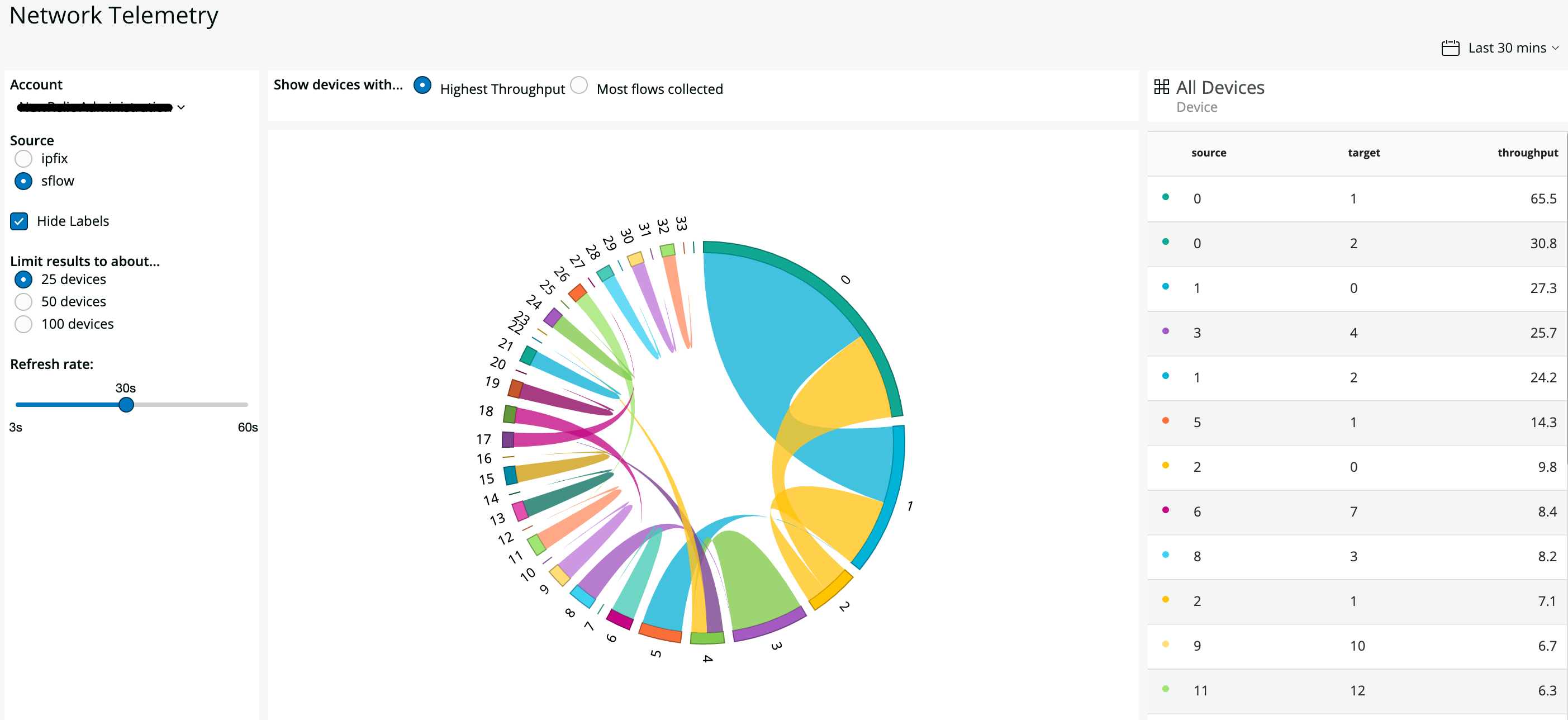This screenshot has height=720, width=1568.
Task: Select Most flows collected option
Action: (579, 86)
